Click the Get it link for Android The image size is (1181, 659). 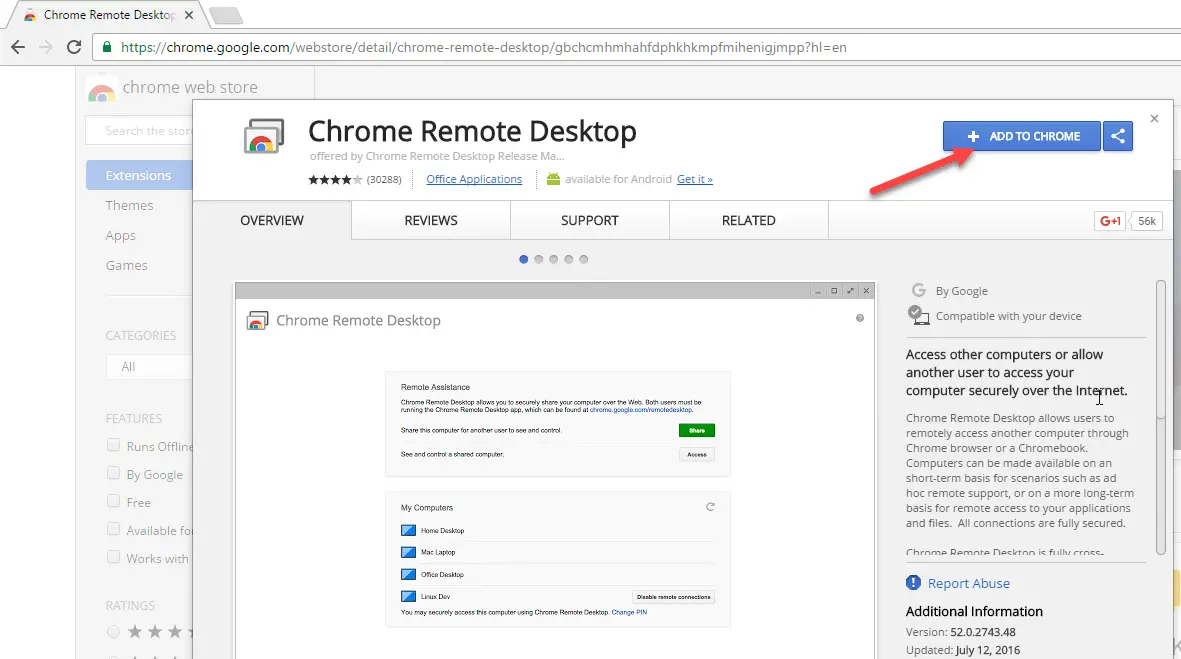click(694, 179)
